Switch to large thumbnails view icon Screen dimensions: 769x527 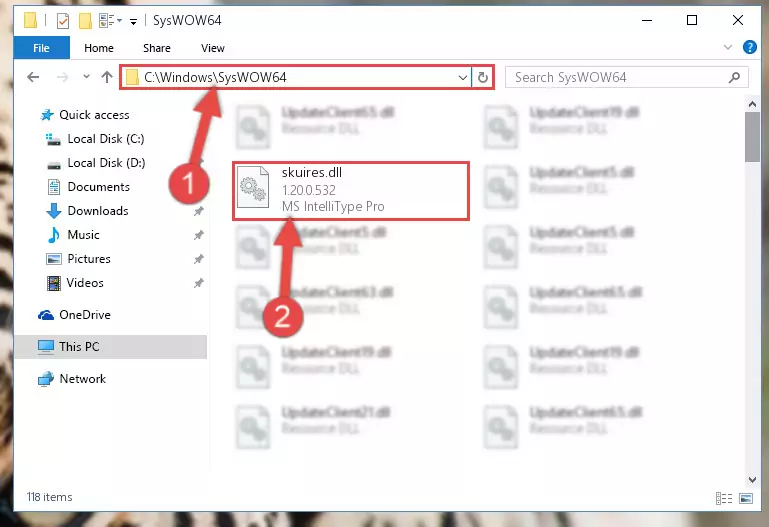click(x=746, y=499)
